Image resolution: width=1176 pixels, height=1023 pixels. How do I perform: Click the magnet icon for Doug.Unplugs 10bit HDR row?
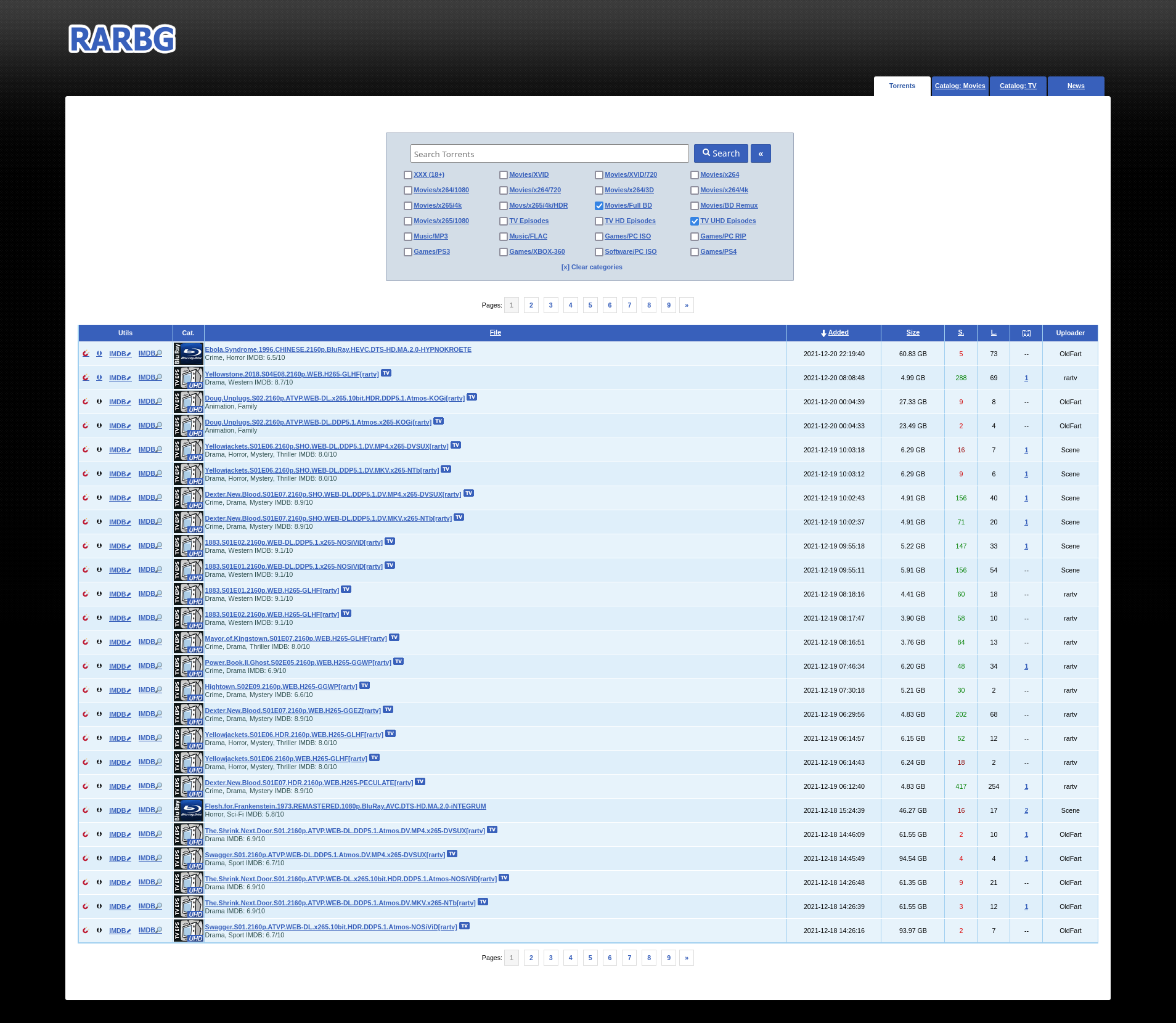click(x=86, y=402)
